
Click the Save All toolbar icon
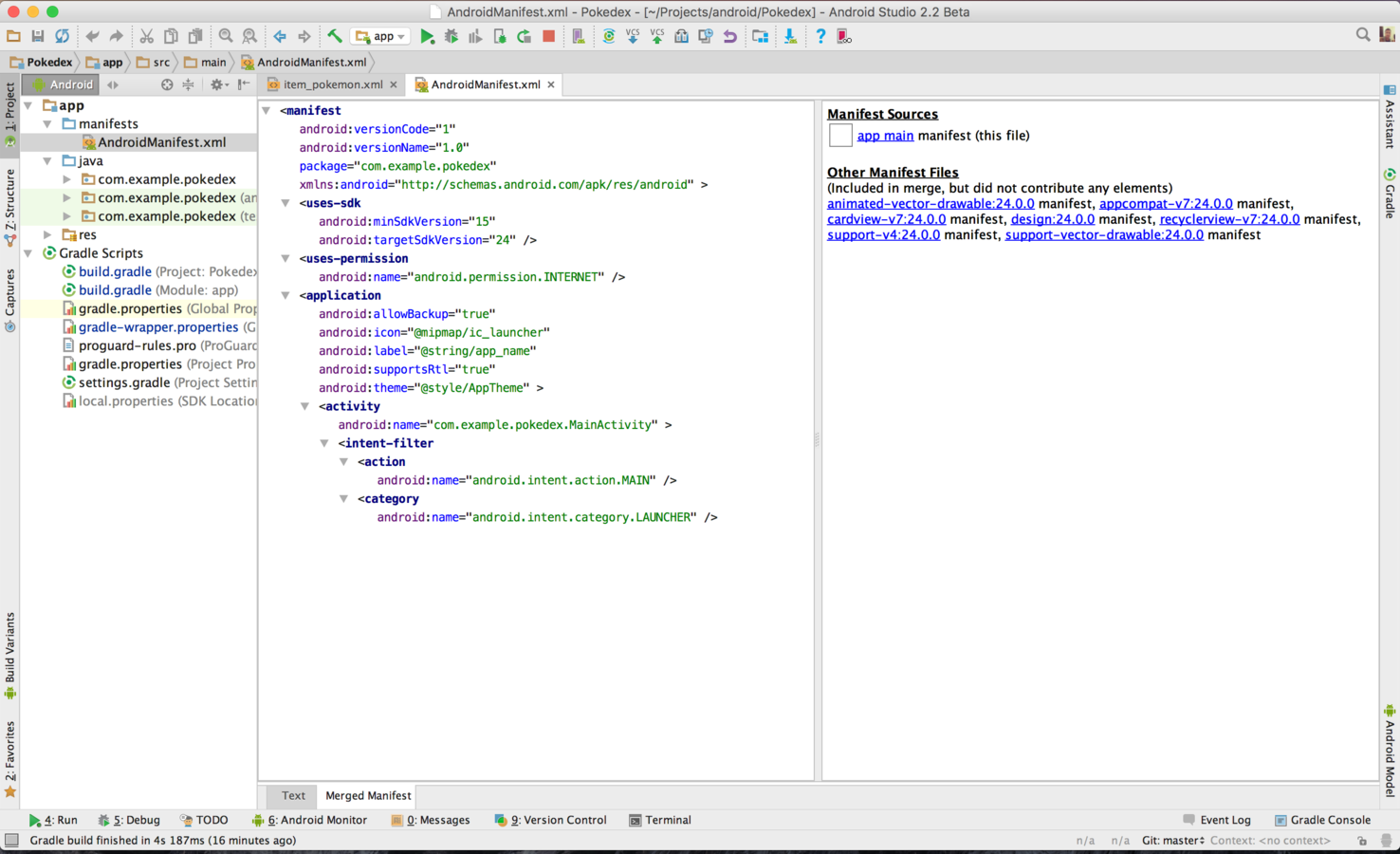[x=38, y=36]
